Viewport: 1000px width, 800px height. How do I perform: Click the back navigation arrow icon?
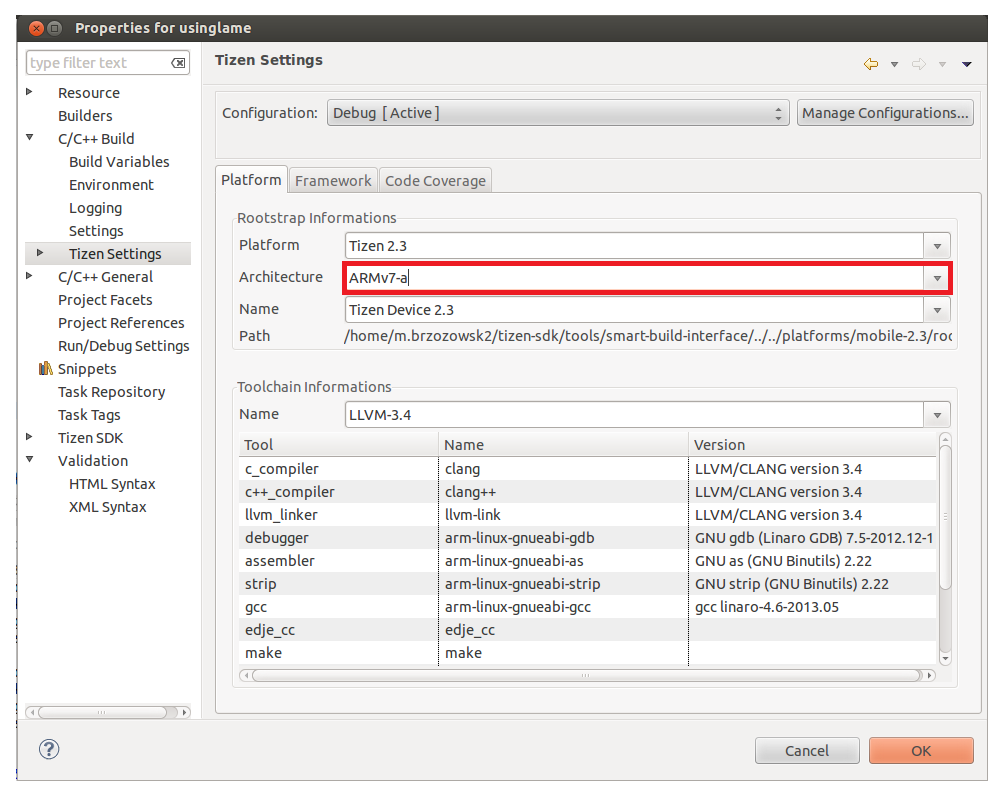(870, 64)
